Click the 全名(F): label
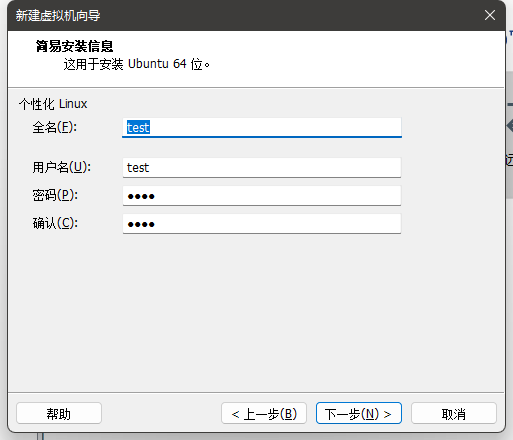 tap(55, 127)
